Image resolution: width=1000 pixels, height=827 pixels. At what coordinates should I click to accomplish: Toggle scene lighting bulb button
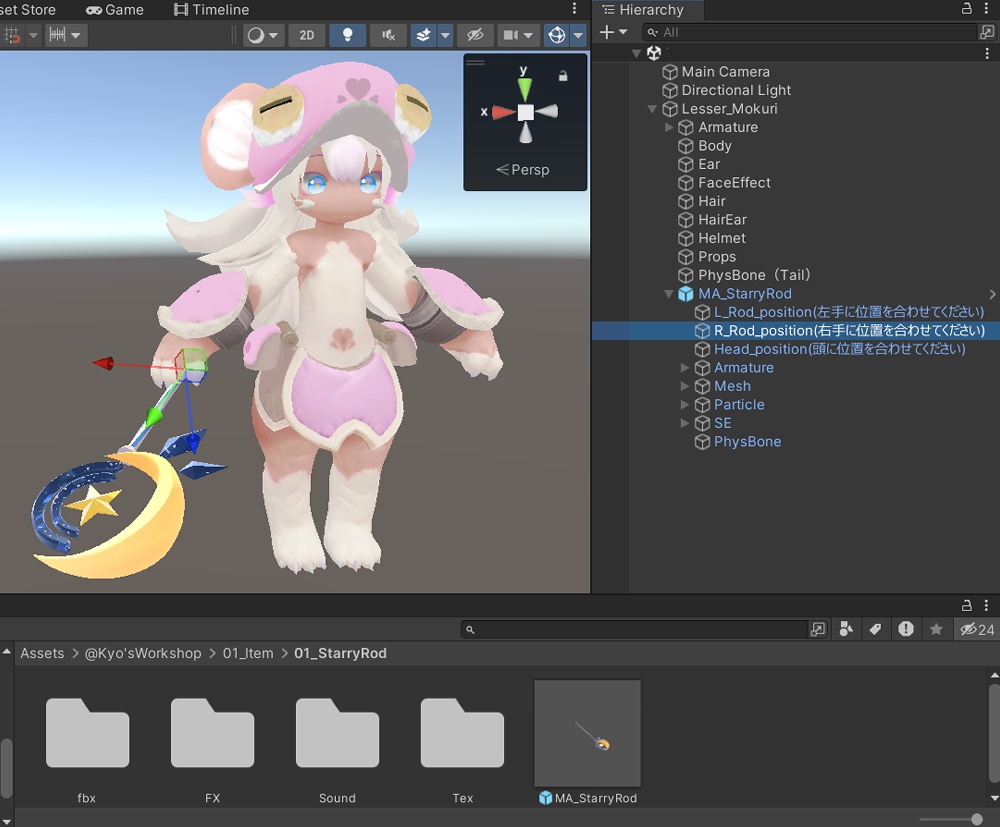[x=348, y=35]
